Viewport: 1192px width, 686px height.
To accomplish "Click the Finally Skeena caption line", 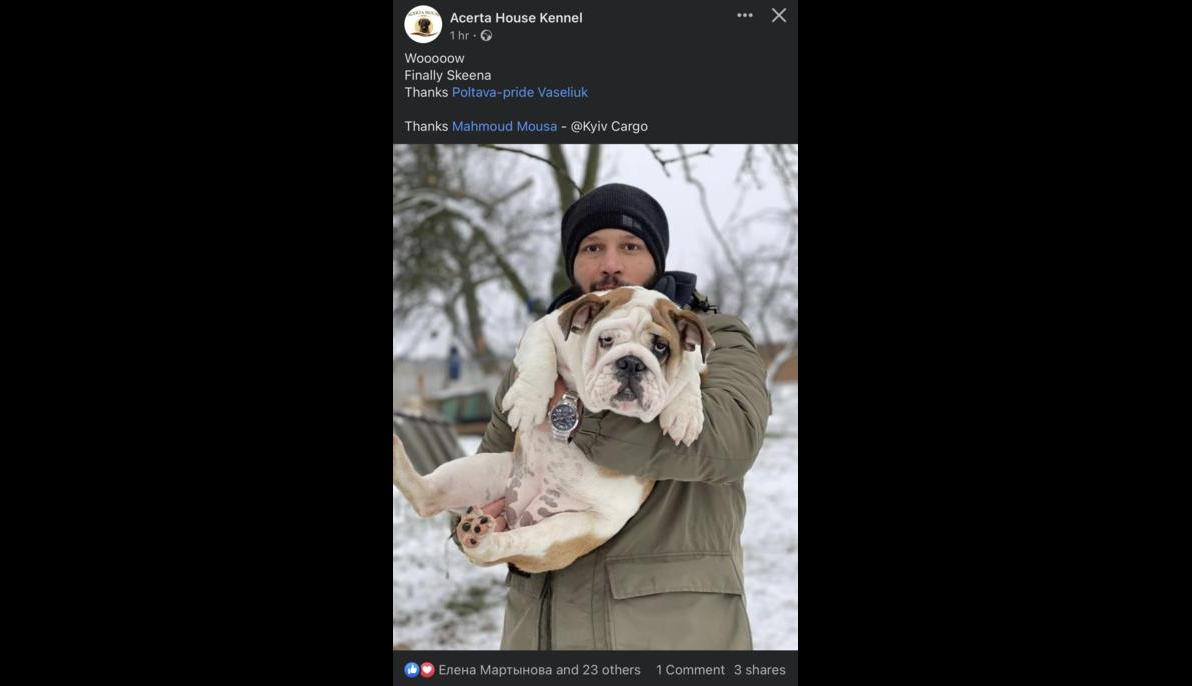I will 447,74.
